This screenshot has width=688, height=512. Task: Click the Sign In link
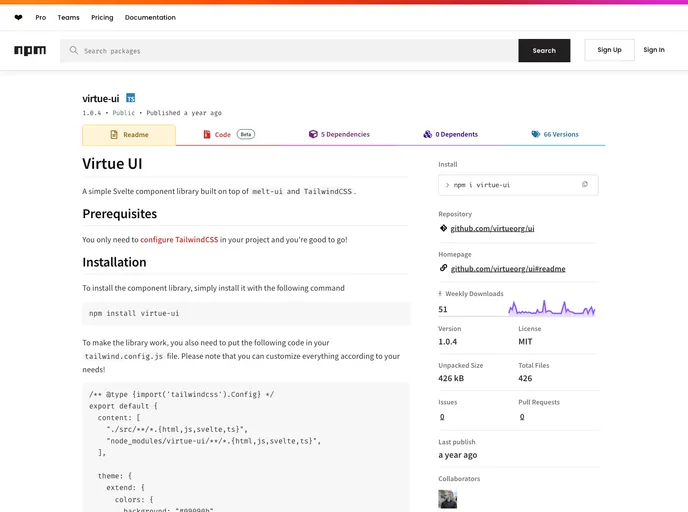point(654,50)
